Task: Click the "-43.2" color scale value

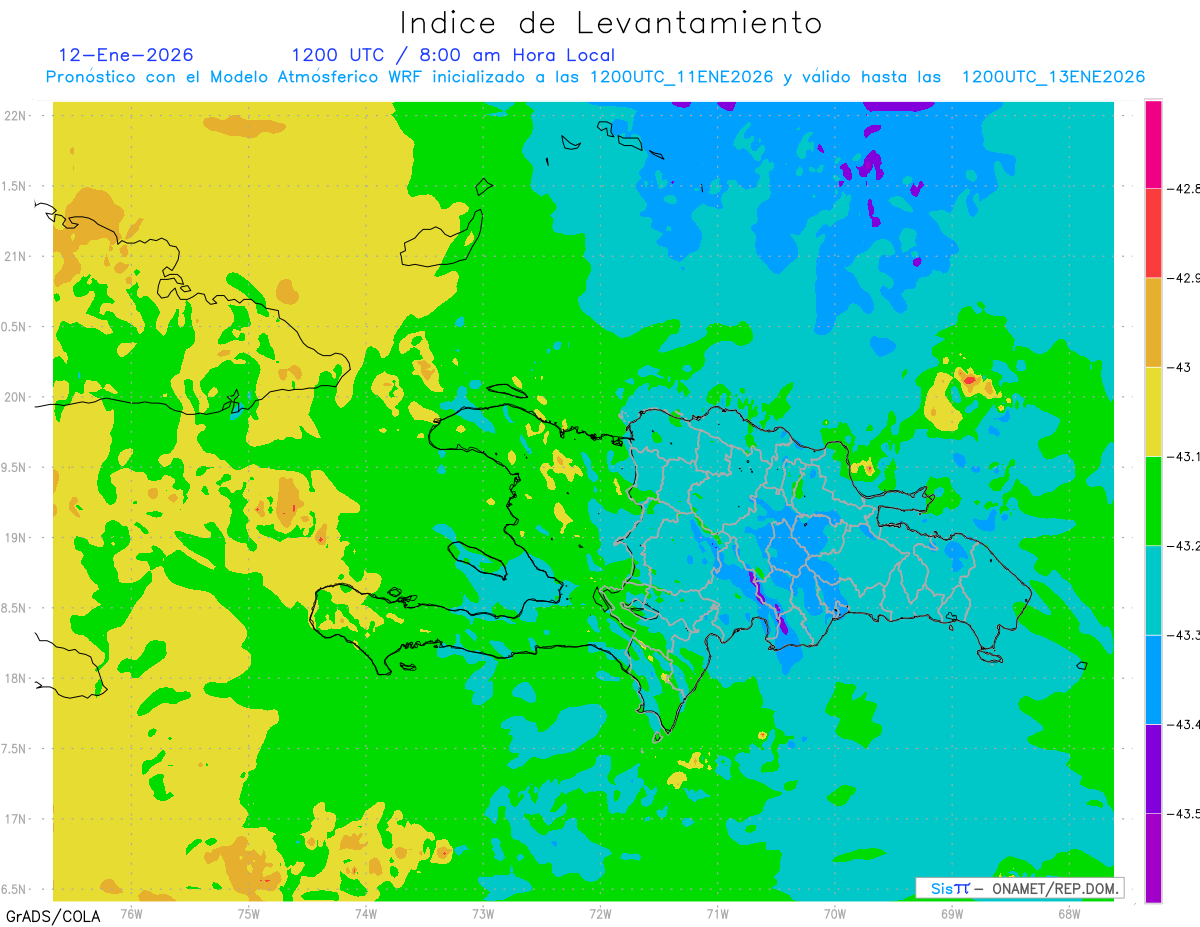Action: click(x=1184, y=546)
